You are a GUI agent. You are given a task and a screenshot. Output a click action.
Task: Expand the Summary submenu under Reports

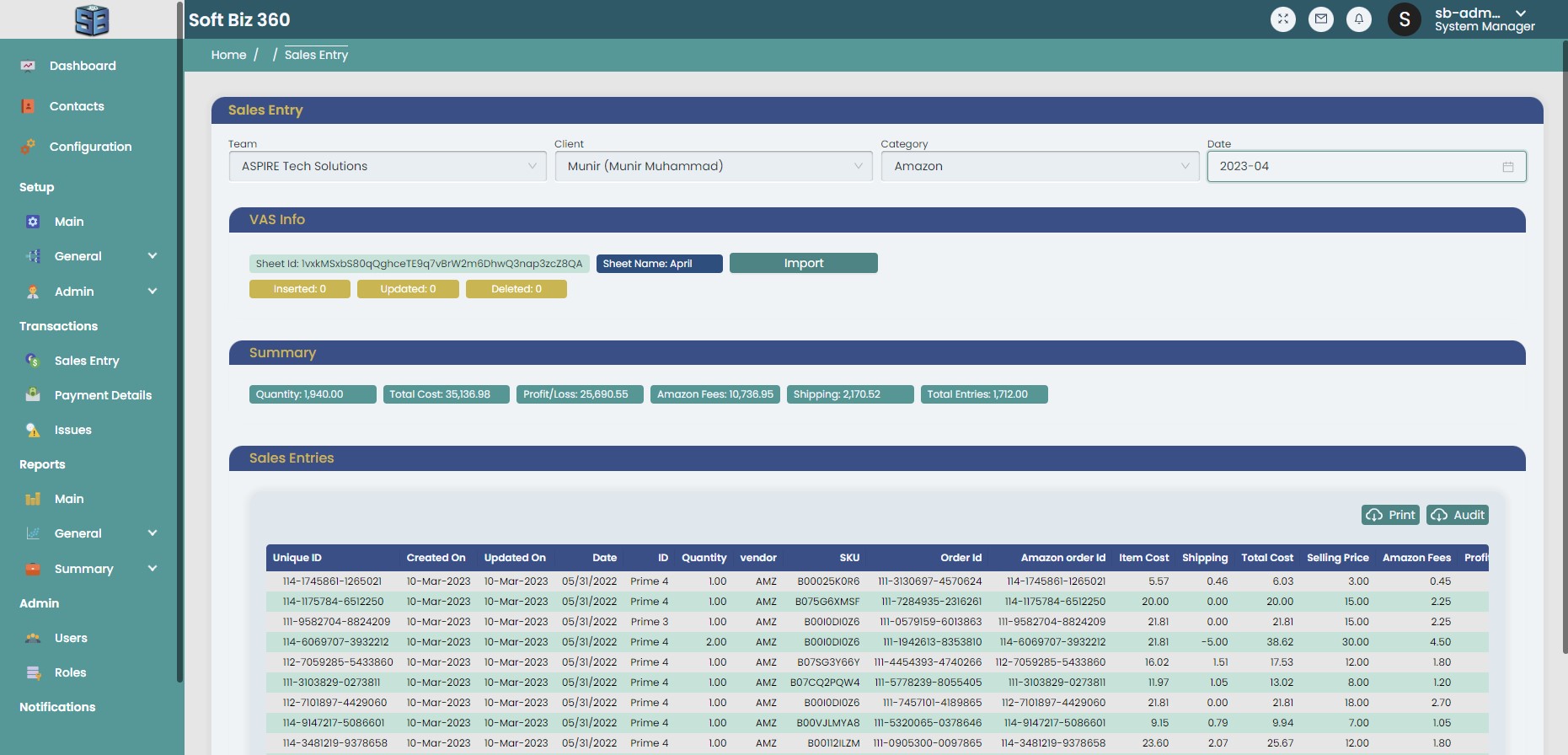pos(153,569)
